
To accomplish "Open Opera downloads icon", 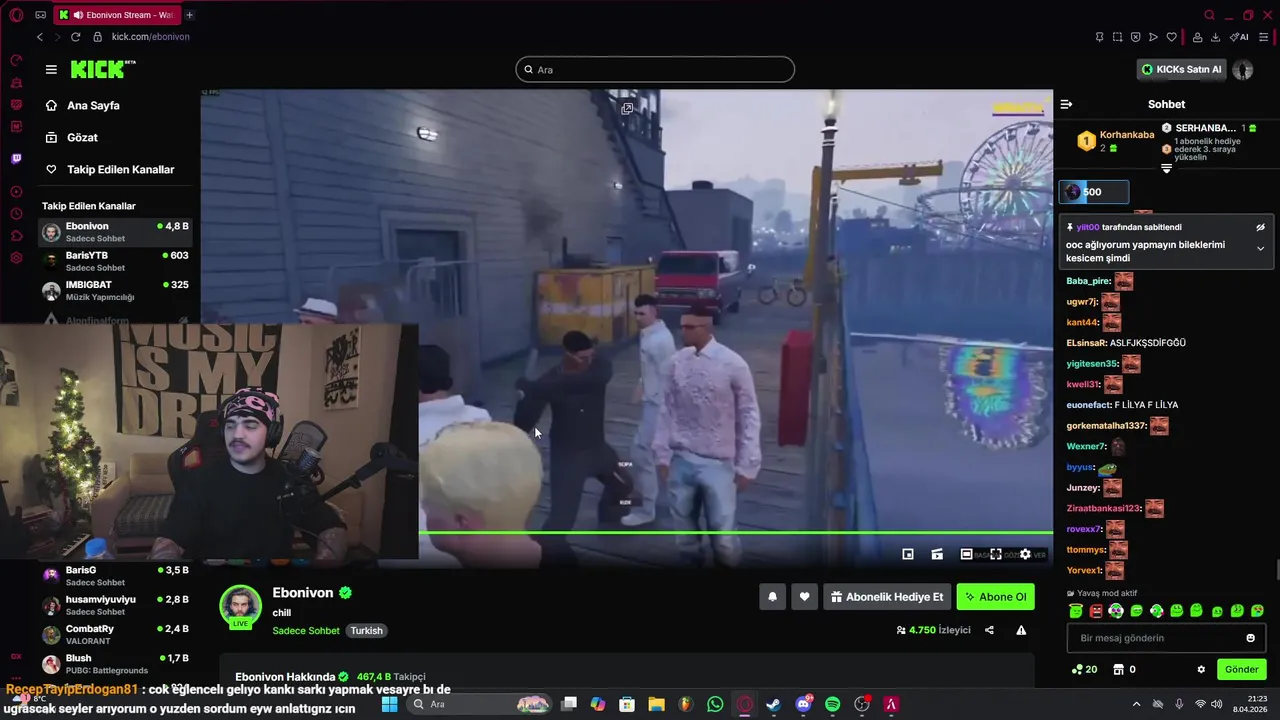I will coord(1215,37).
